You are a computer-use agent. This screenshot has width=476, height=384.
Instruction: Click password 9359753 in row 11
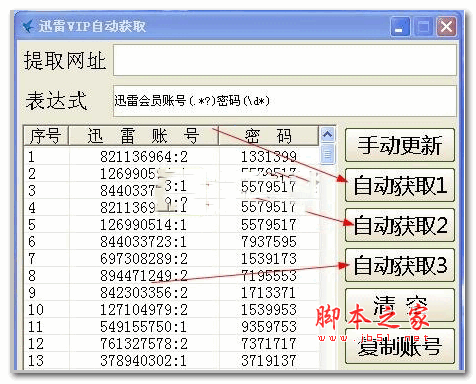(x=269, y=327)
